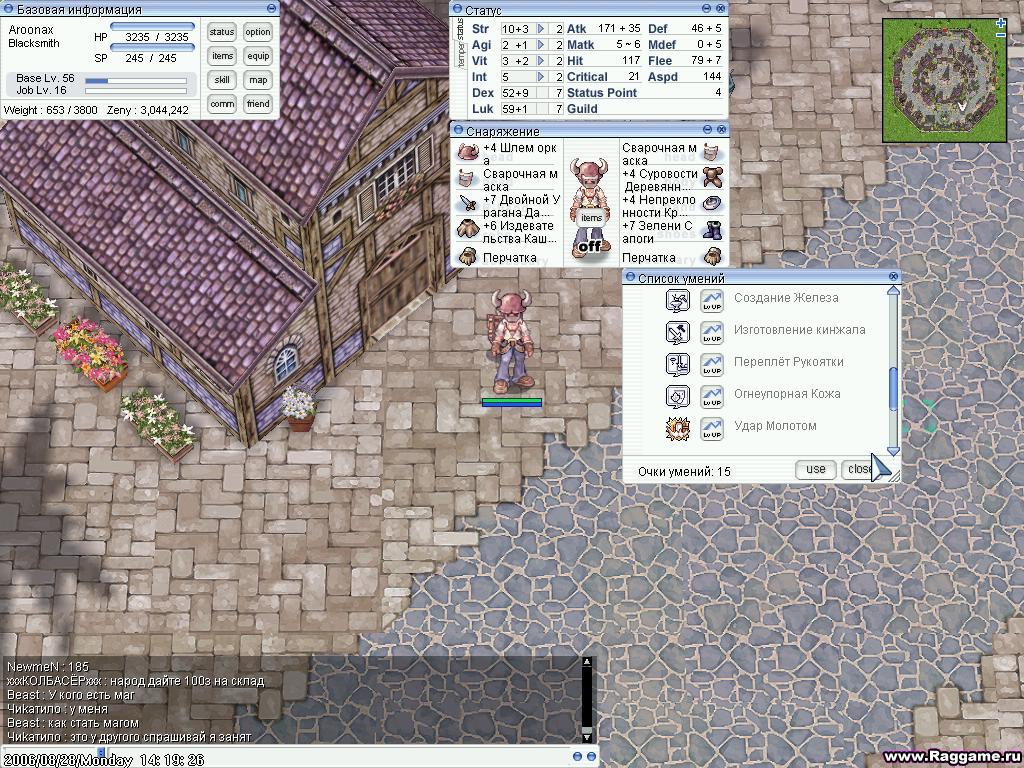The width and height of the screenshot is (1024, 768).
Task: Select the Smith Dagger skill icon
Action: (x=678, y=332)
